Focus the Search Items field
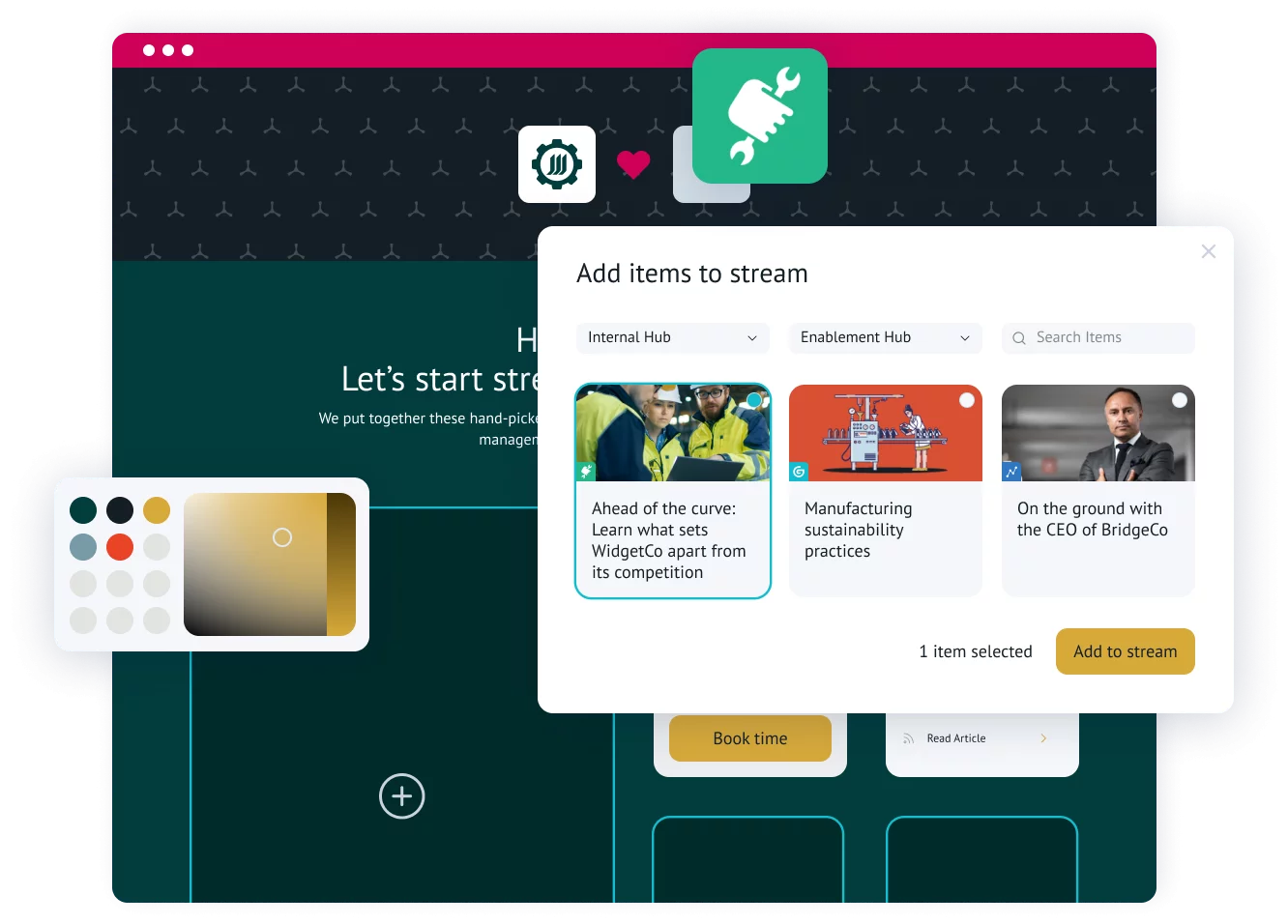This screenshot has width=1288, height=924. [1098, 337]
